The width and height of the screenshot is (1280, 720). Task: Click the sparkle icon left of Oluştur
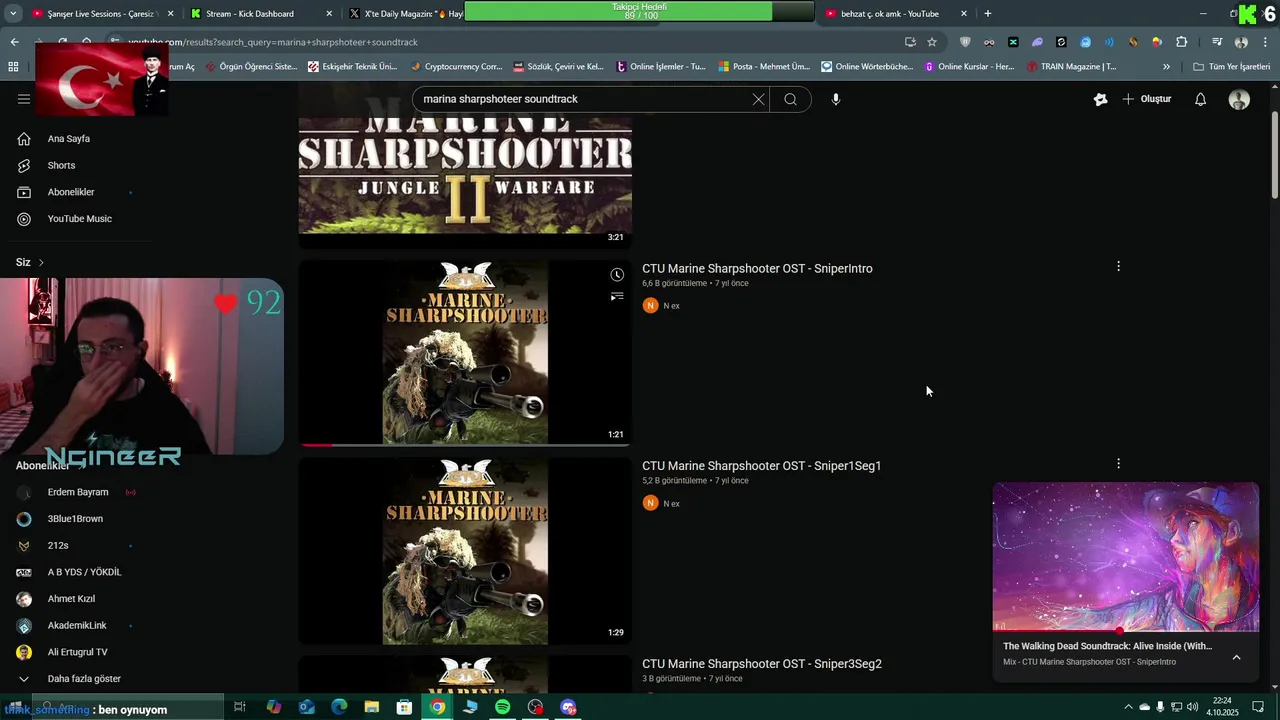pyautogui.click(x=1100, y=99)
